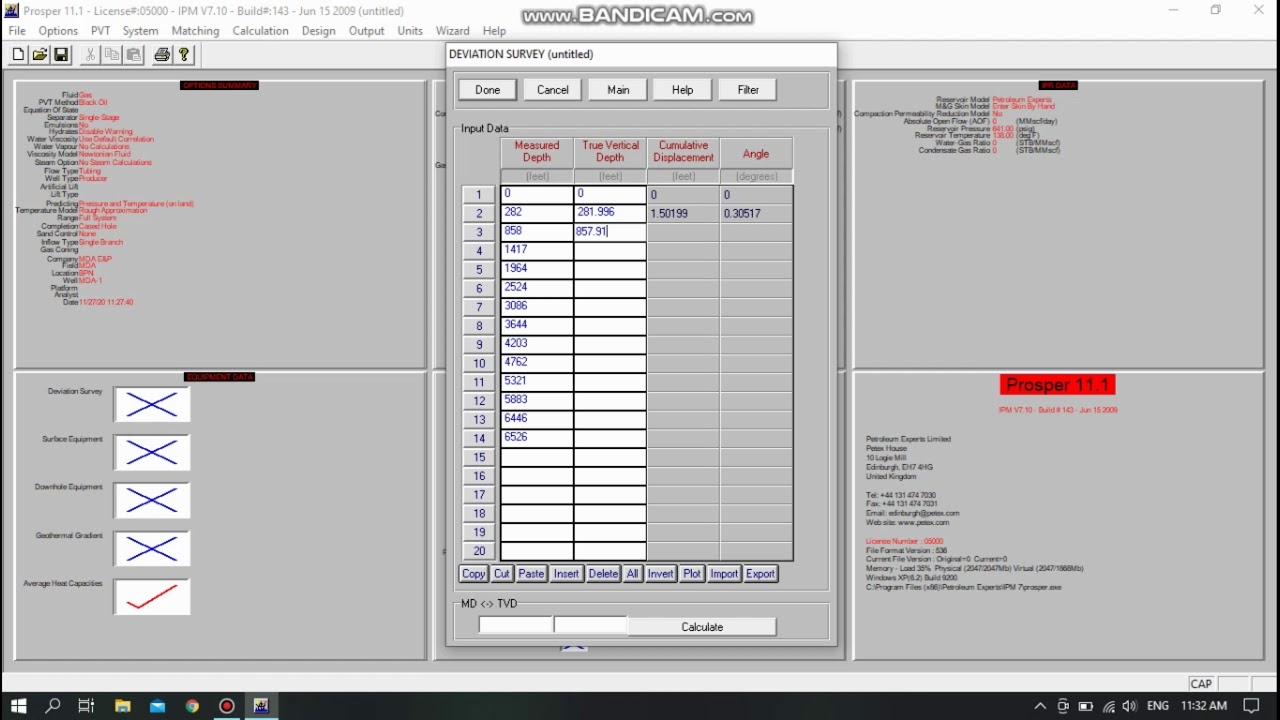Open the Wizard menu
Viewport: 1280px width, 720px height.
tap(452, 31)
